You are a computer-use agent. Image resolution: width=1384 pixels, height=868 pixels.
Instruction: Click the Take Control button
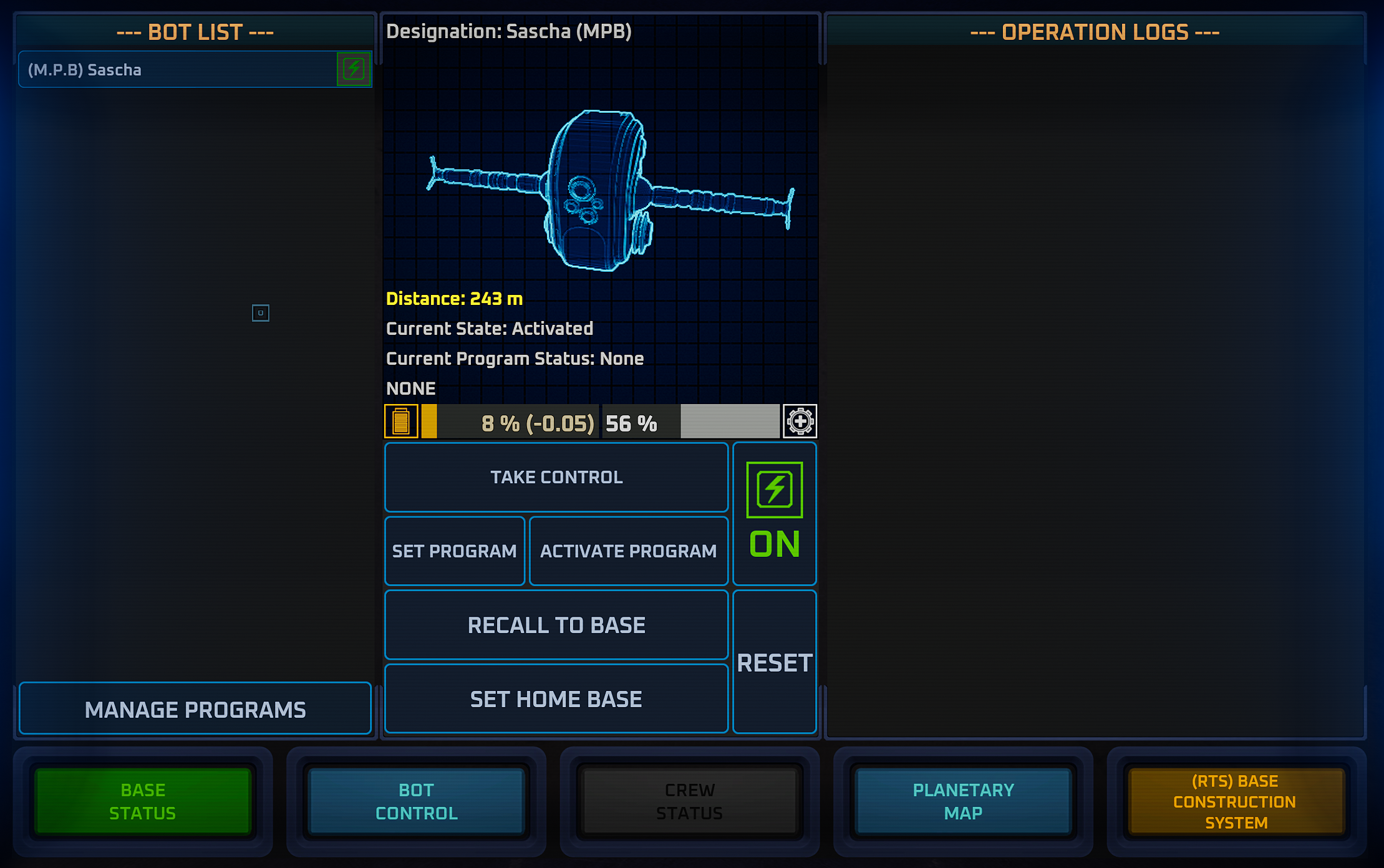coord(556,478)
